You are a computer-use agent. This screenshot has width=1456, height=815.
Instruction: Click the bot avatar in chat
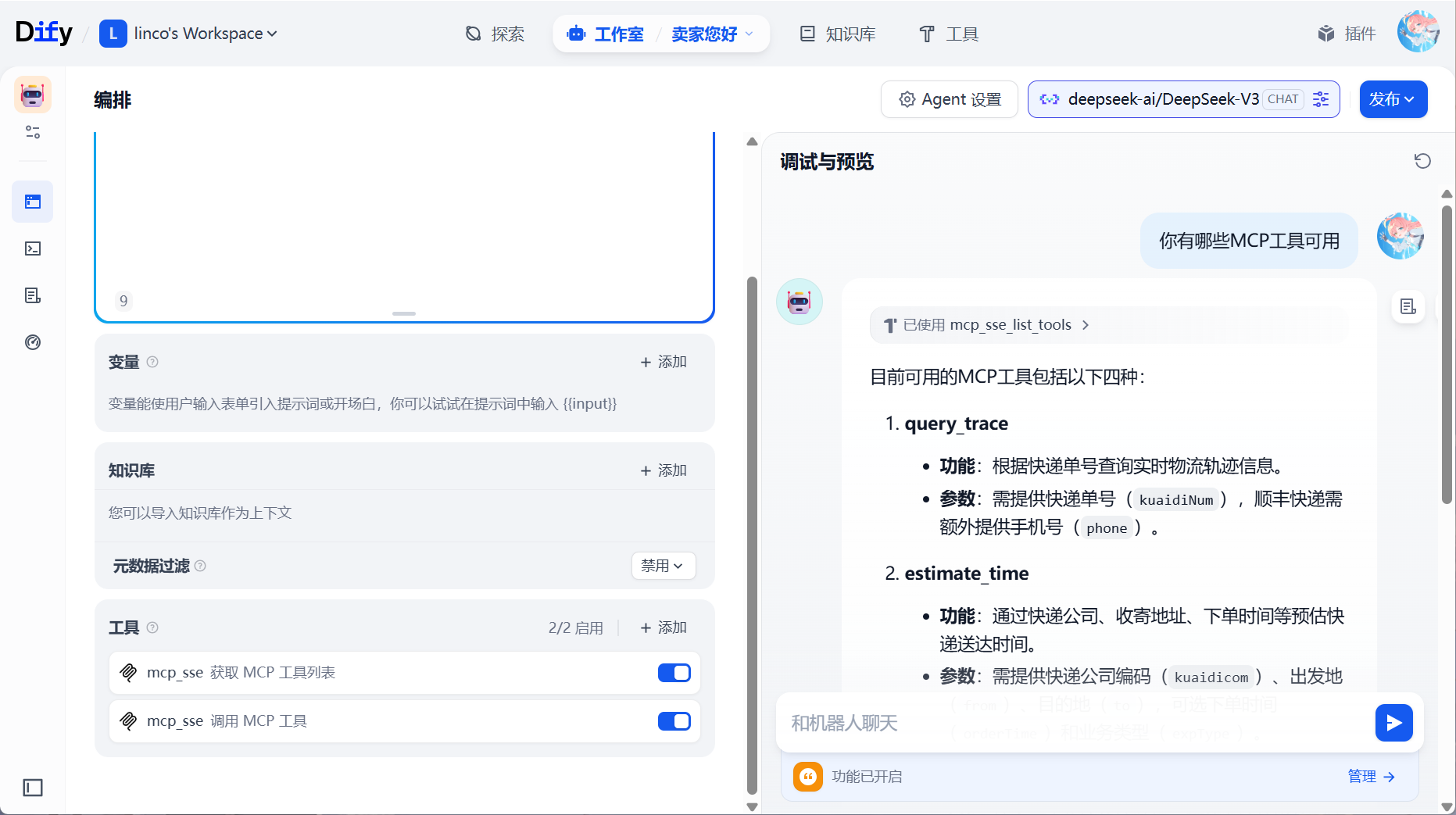[x=799, y=302]
